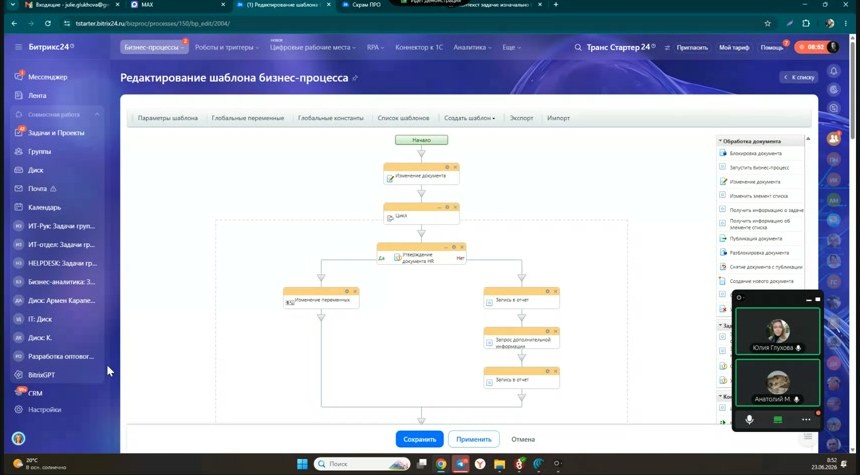Delete the Изменение документа block via its X

pos(455,167)
